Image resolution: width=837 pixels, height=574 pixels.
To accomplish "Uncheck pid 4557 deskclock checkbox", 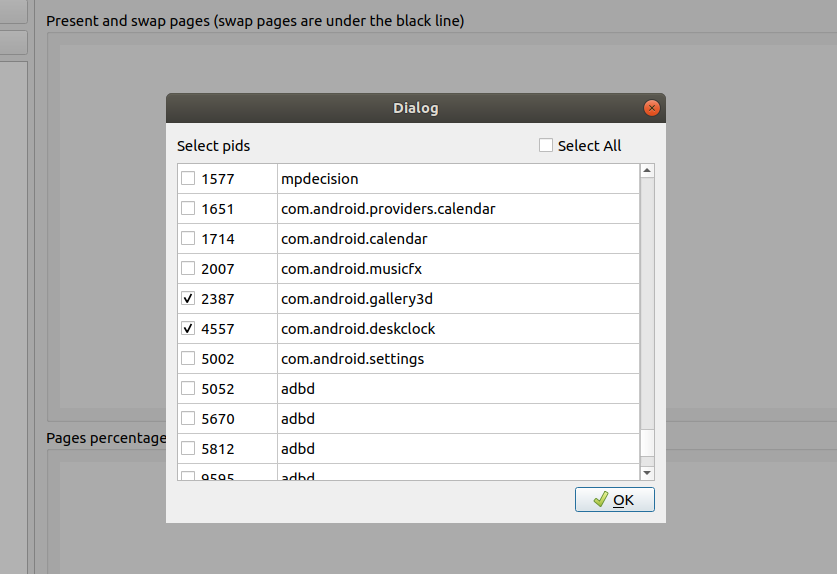I will point(188,328).
